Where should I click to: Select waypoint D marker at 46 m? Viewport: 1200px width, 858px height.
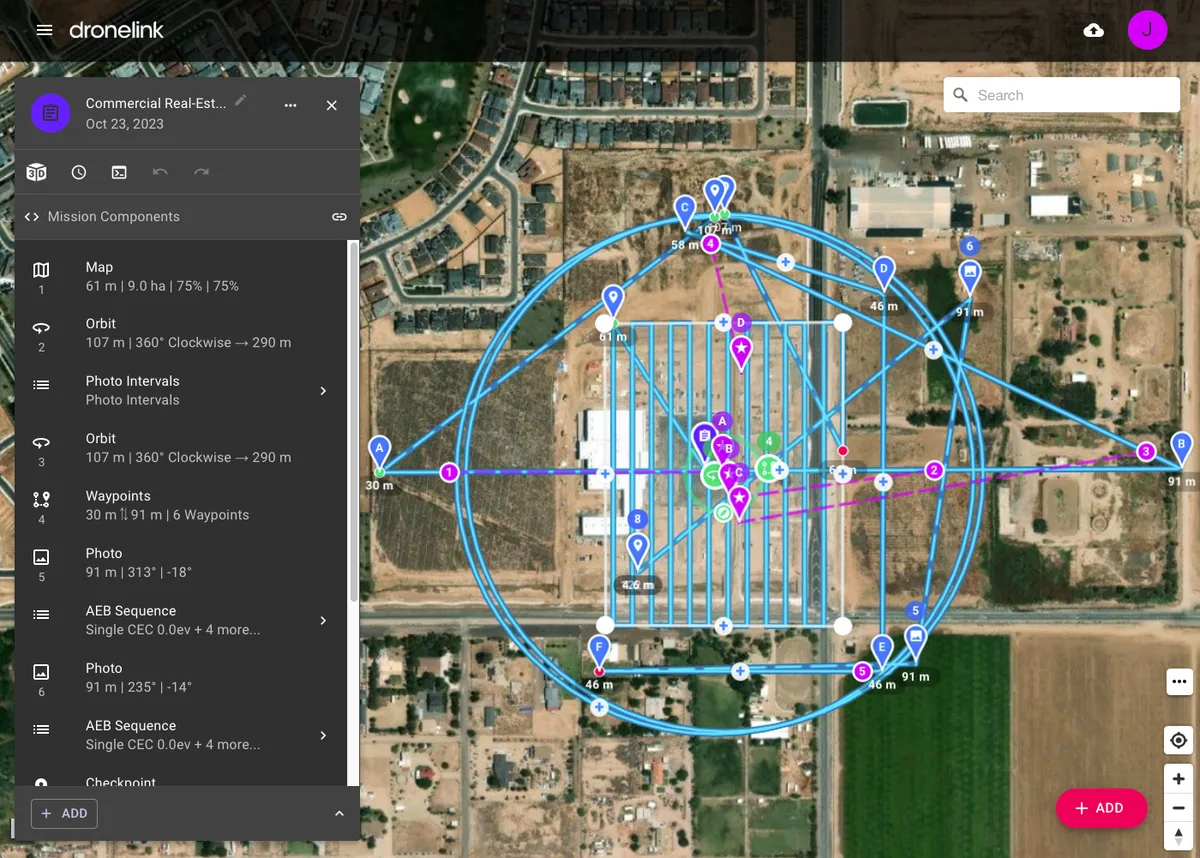pos(883,273)
